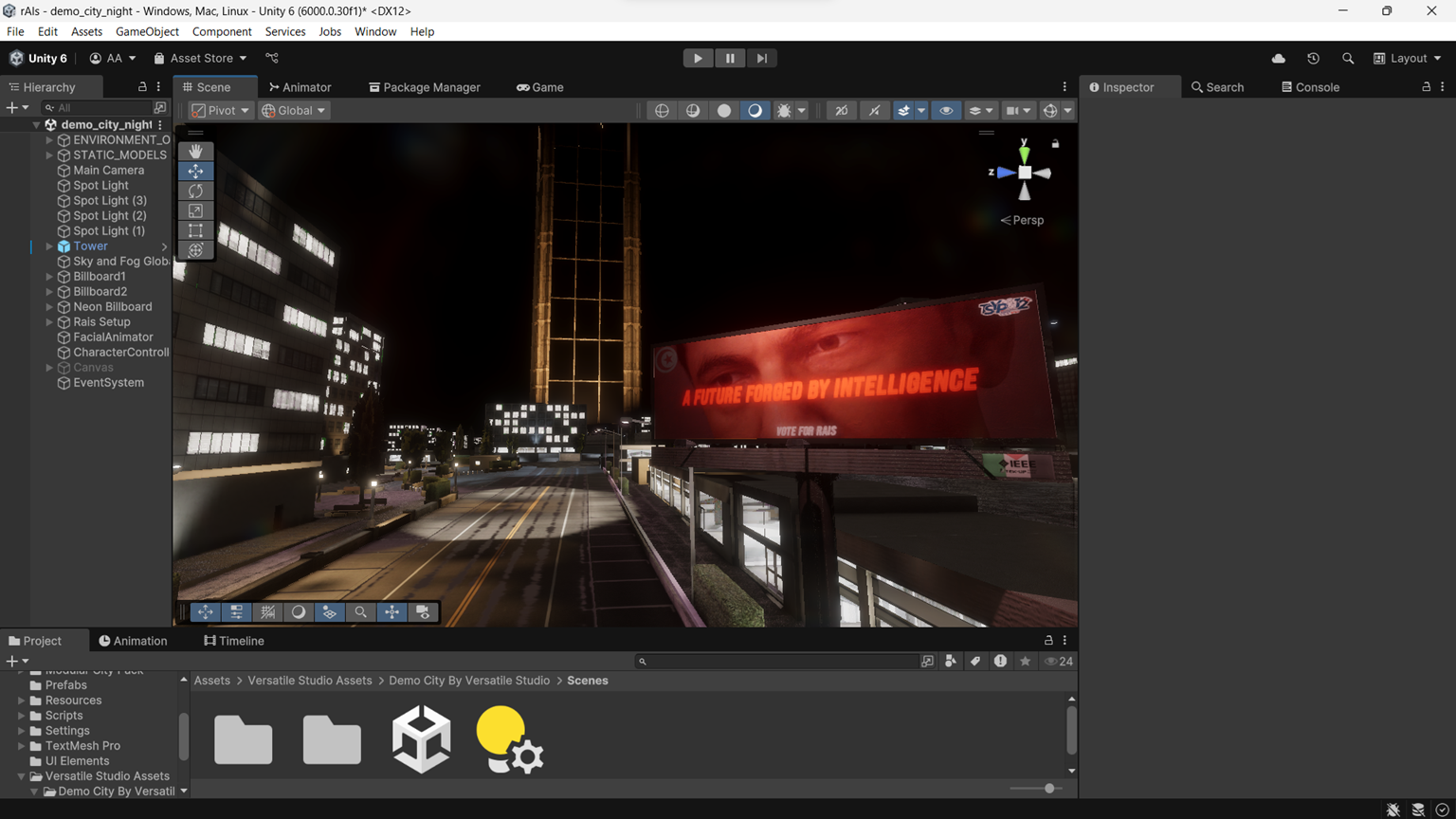Click Versatile Studio Assets breadcrumb

tap(310, 681)
